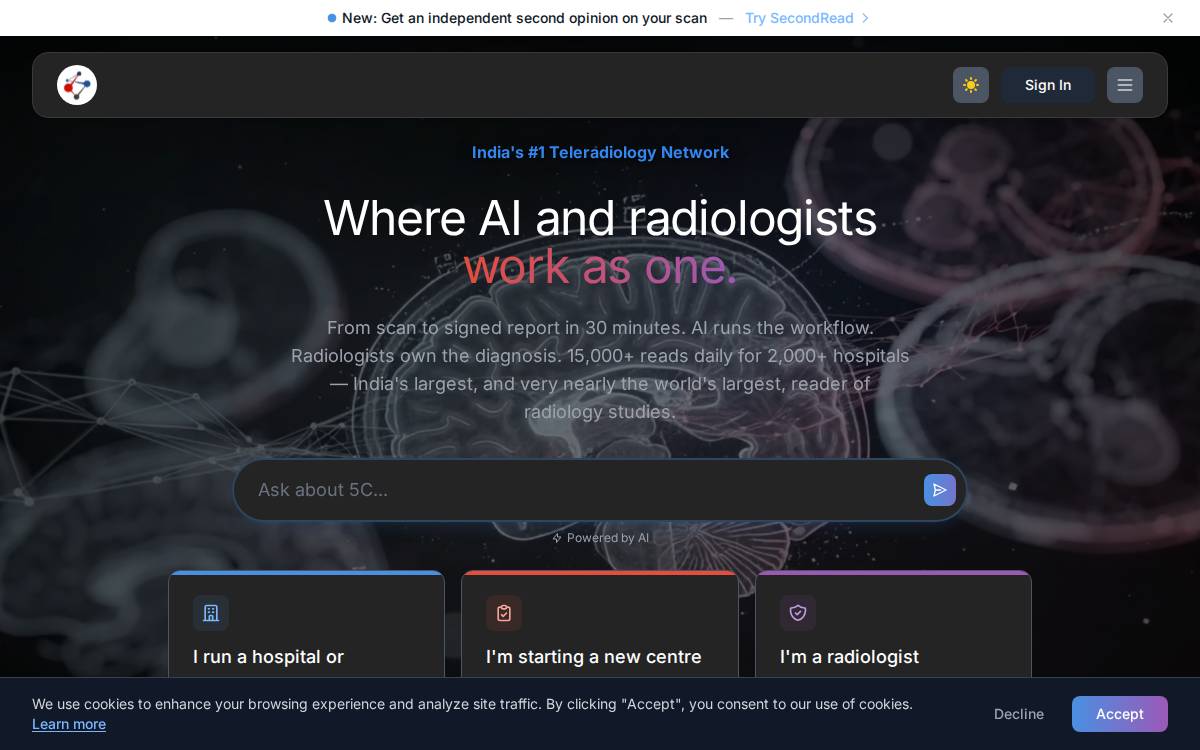The image size is (1200, 750).
Task: Click the clipboard icon on the new centre card
Action: point(504,613)
